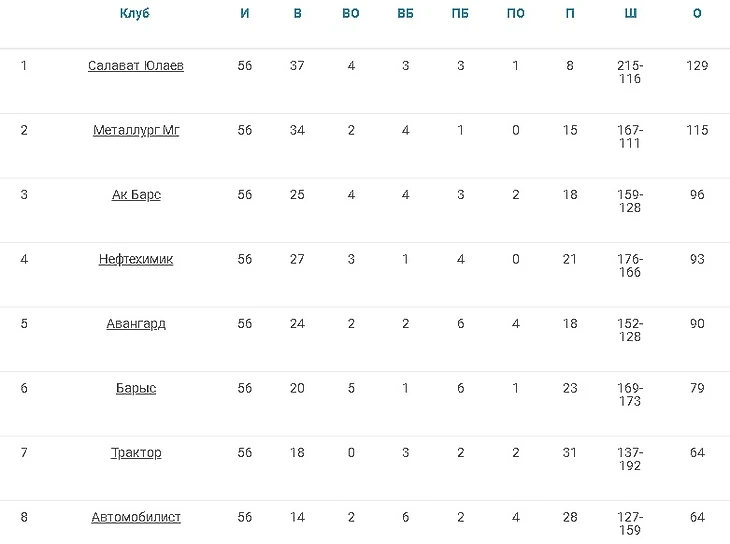Open the Салават Юлаев club link
The height and width of the screenshot is (544, 730).
pos(135,66)
